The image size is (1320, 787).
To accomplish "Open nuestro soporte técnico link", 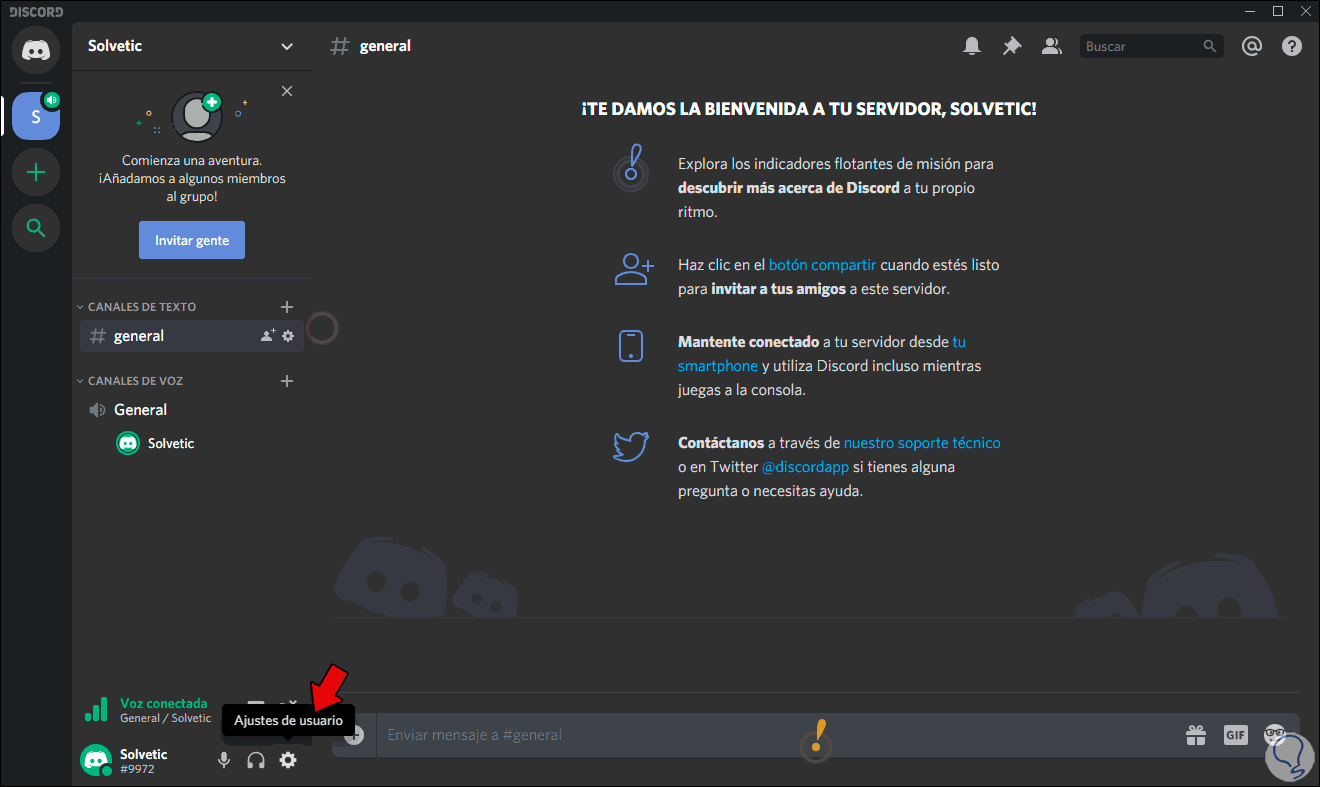I will (922, 443).
